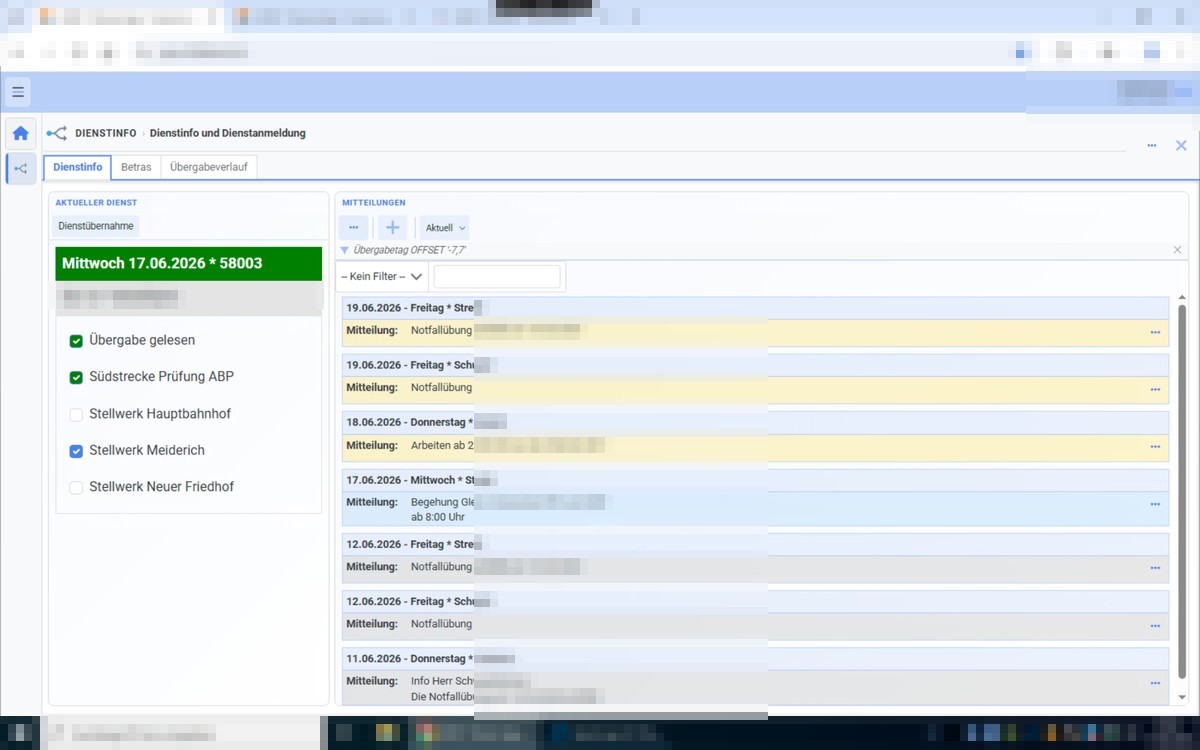The image size is (1200, 750).
Task: Uncheck Übergabe gelesen checkbox
Action: (76, 341)
